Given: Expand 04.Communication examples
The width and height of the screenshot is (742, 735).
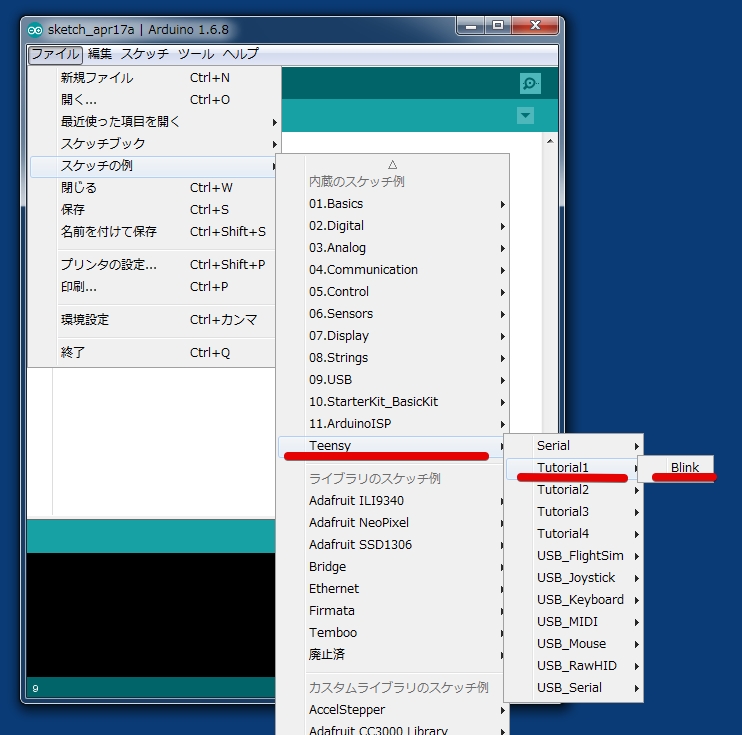Looking at the screenshot, I should tap(393, 270).
